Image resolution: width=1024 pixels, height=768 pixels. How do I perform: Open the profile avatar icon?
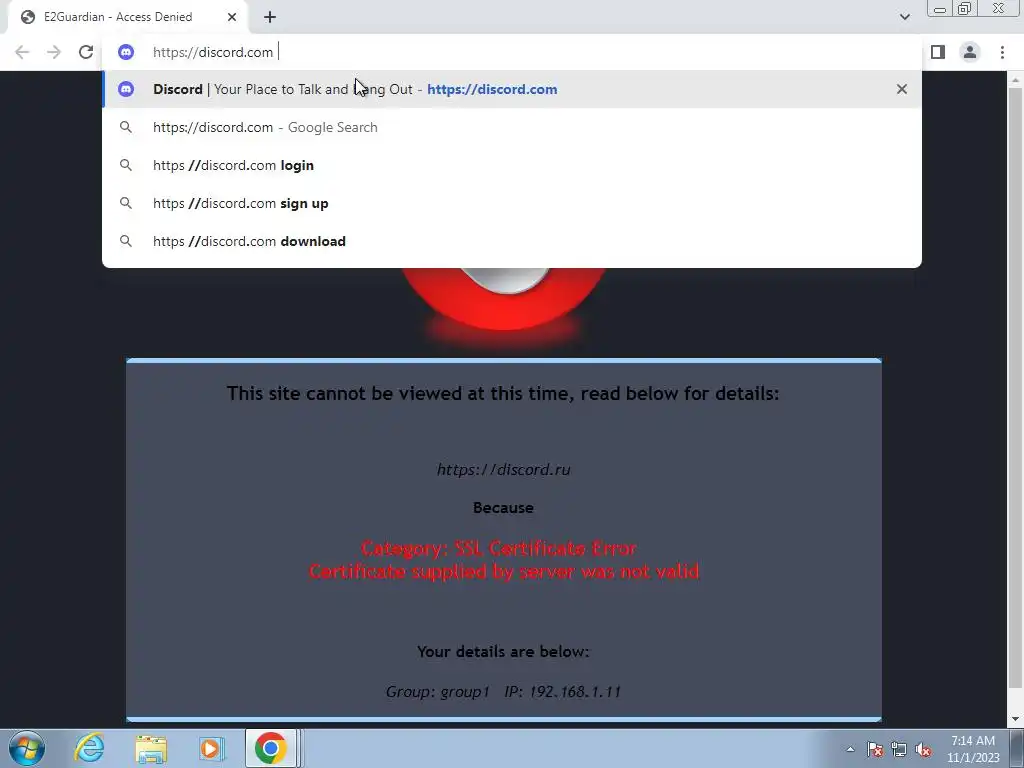point(970,52)
